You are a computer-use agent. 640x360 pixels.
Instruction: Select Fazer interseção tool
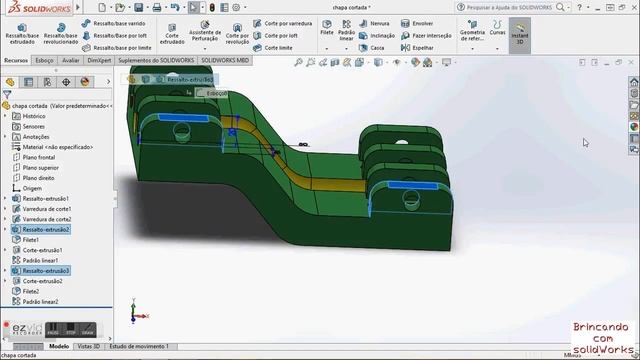click(x=426, y=36)
